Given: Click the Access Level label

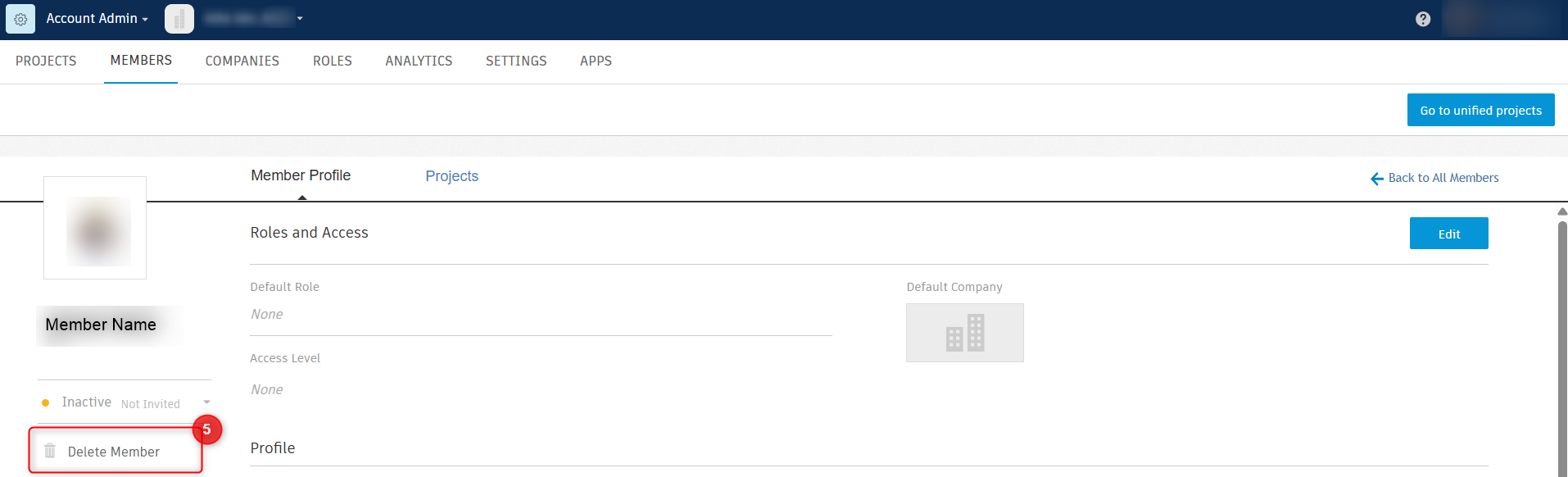Looking at the screenshot, I should coord(285,358).
